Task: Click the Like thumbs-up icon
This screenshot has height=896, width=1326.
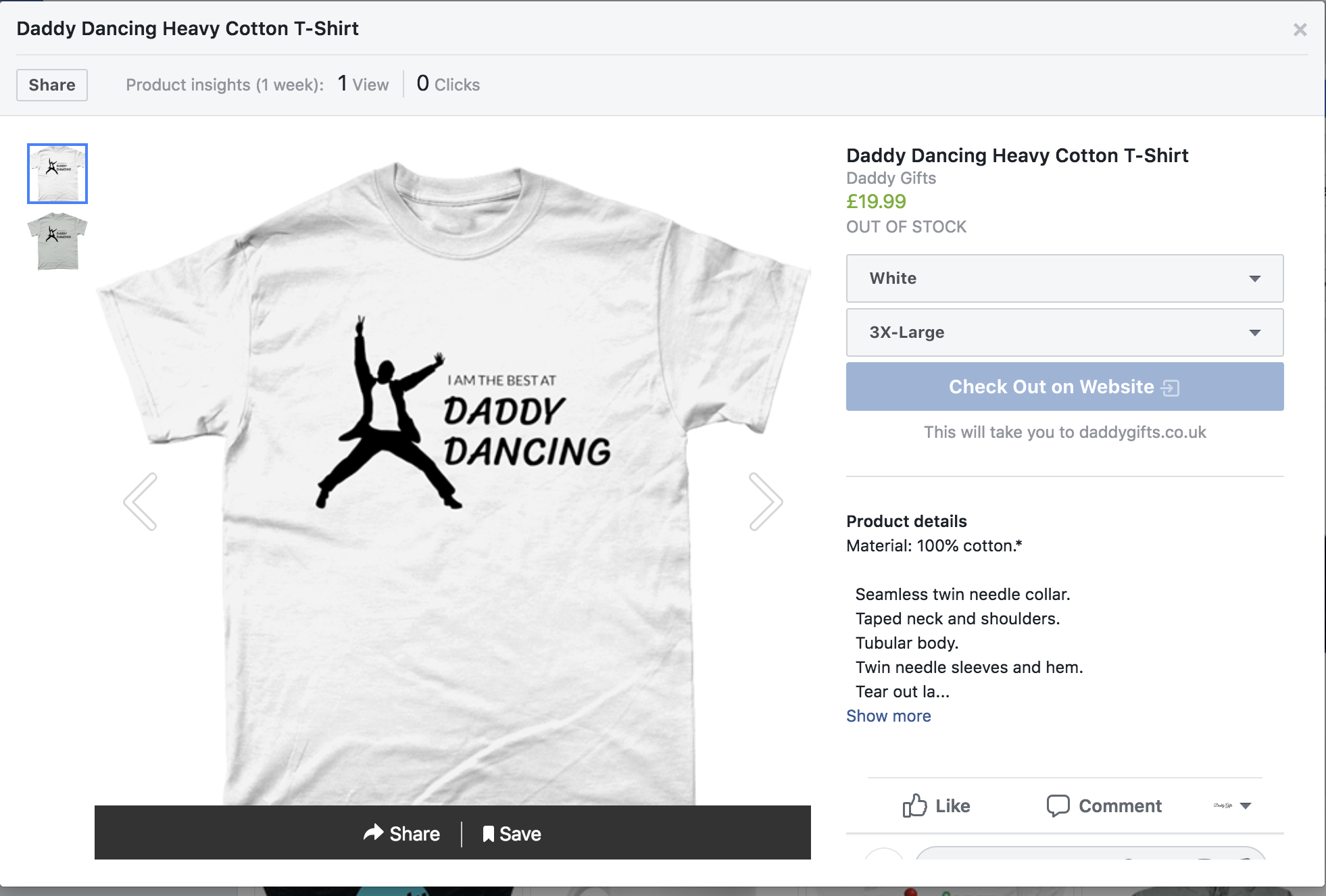Action: click(914, 805)
